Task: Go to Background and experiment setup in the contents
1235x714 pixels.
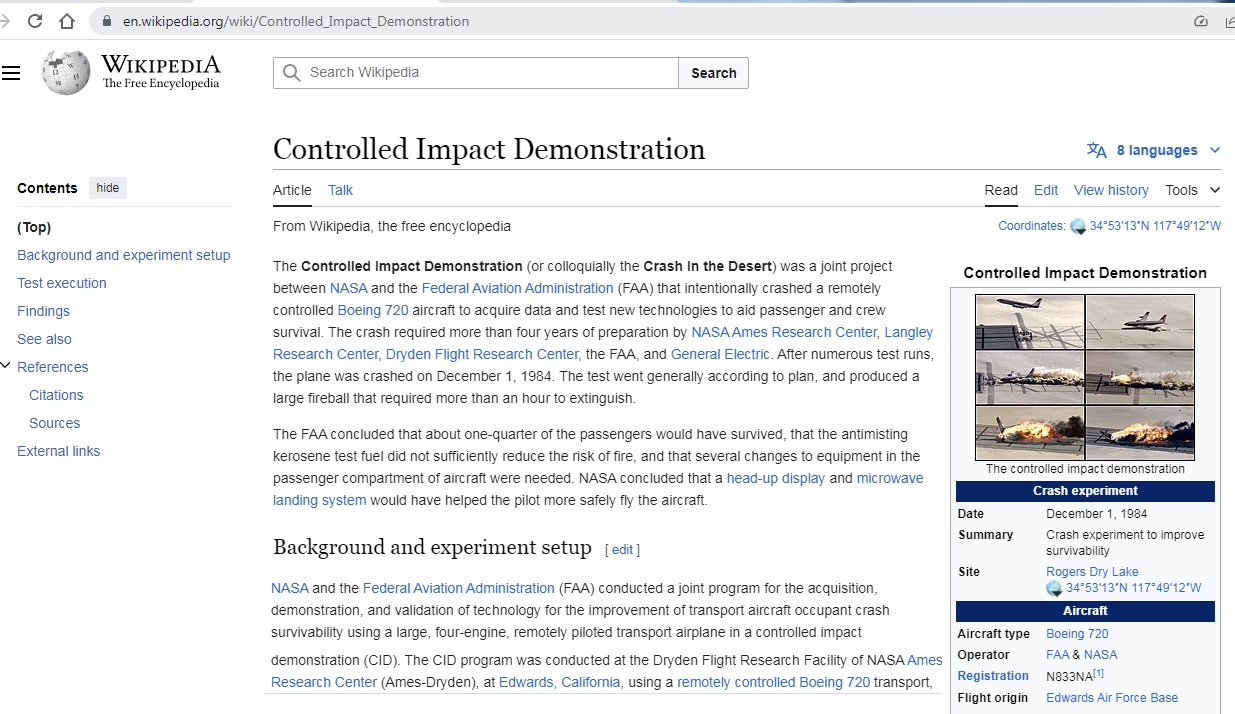Action: click(124, 255)
